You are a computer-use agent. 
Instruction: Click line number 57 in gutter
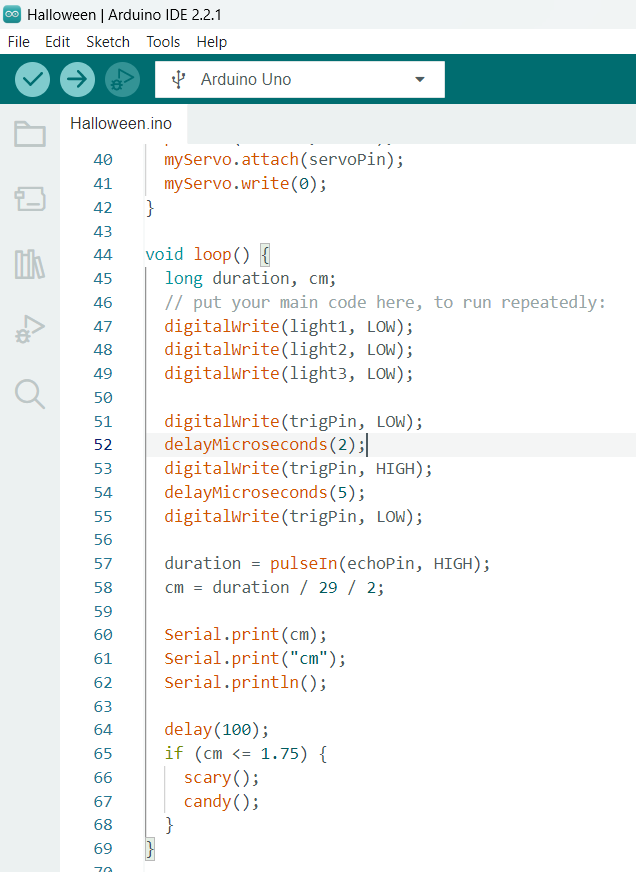click(x=103, y=564)
